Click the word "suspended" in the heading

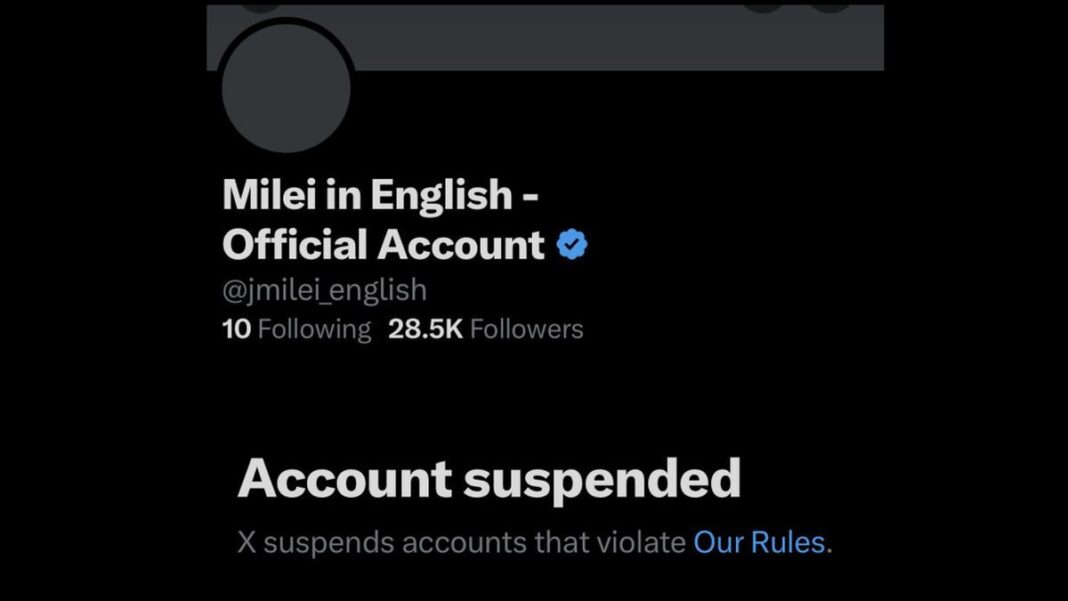pyautogui.click(x=601, y=480)
